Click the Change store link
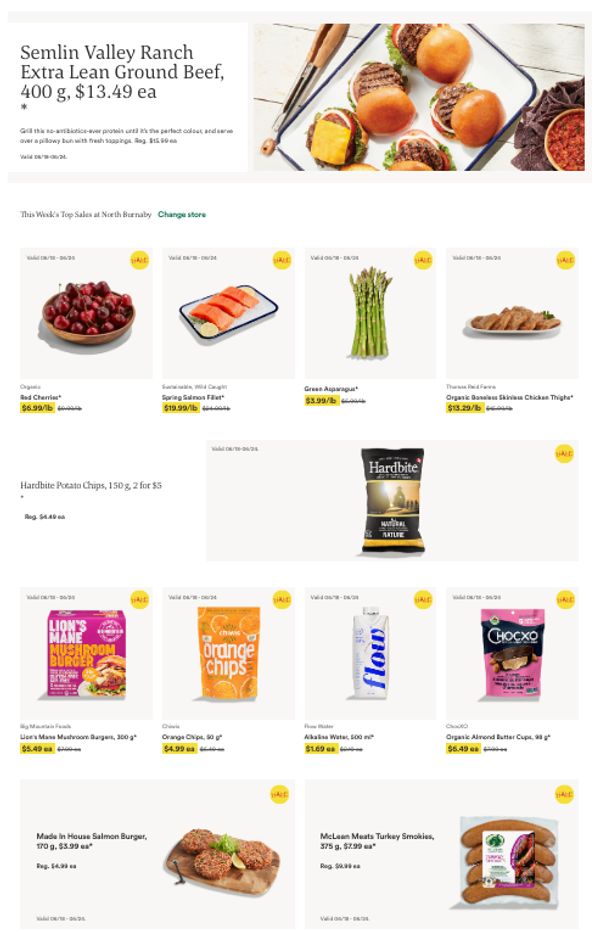Image resolution: width=600 pixels, height=932 pixels. coord(182,215)
